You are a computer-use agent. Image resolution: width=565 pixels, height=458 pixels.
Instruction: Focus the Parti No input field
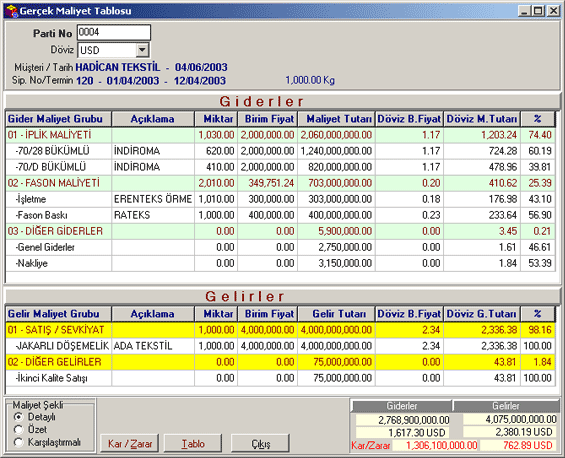(x=114, y=32)
